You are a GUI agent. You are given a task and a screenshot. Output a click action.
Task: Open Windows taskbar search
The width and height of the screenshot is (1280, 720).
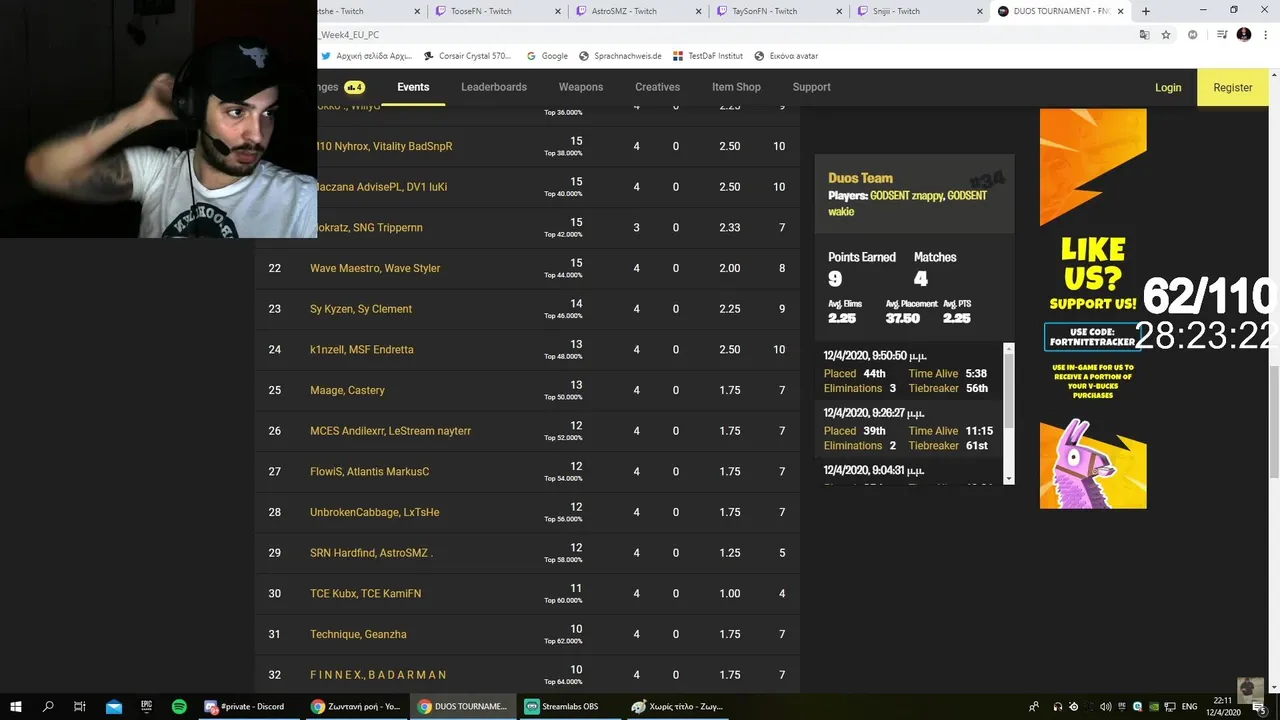point(48,706)
